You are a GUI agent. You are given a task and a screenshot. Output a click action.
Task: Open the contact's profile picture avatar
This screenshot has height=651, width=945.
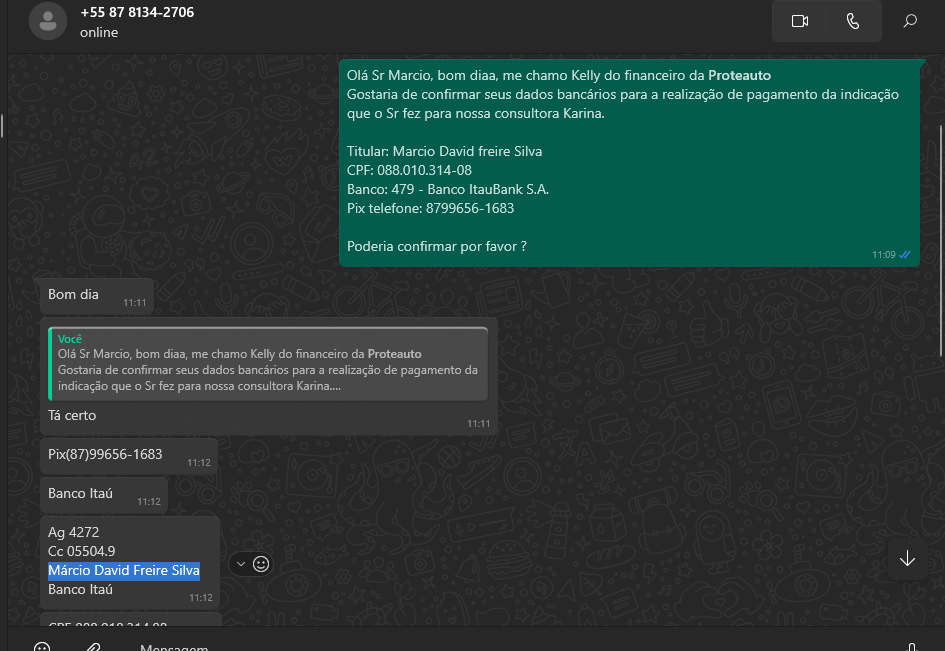point(48,21)
